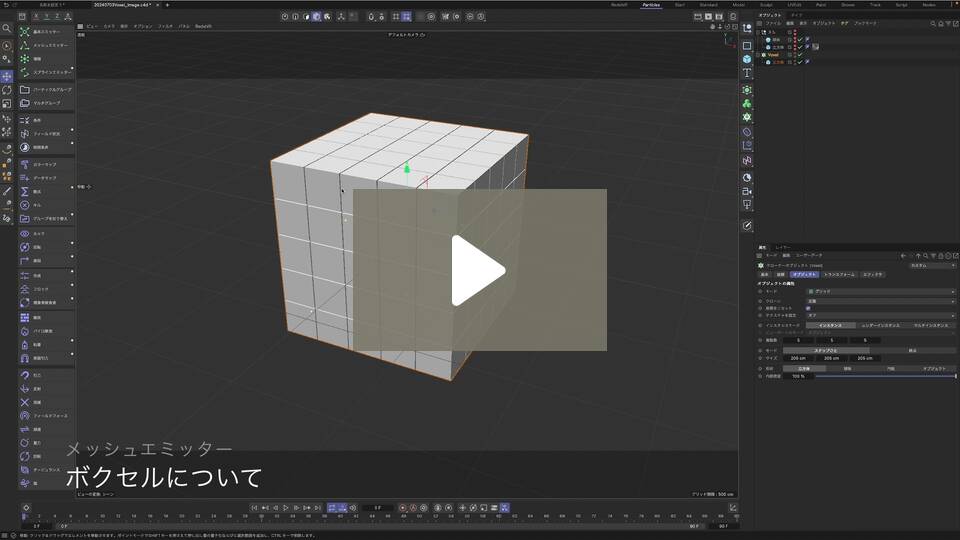The width and height of the screenshot is (960, 540).
Task: Collapse the first null hierarchy in object manager
Action: coord(758,32)
